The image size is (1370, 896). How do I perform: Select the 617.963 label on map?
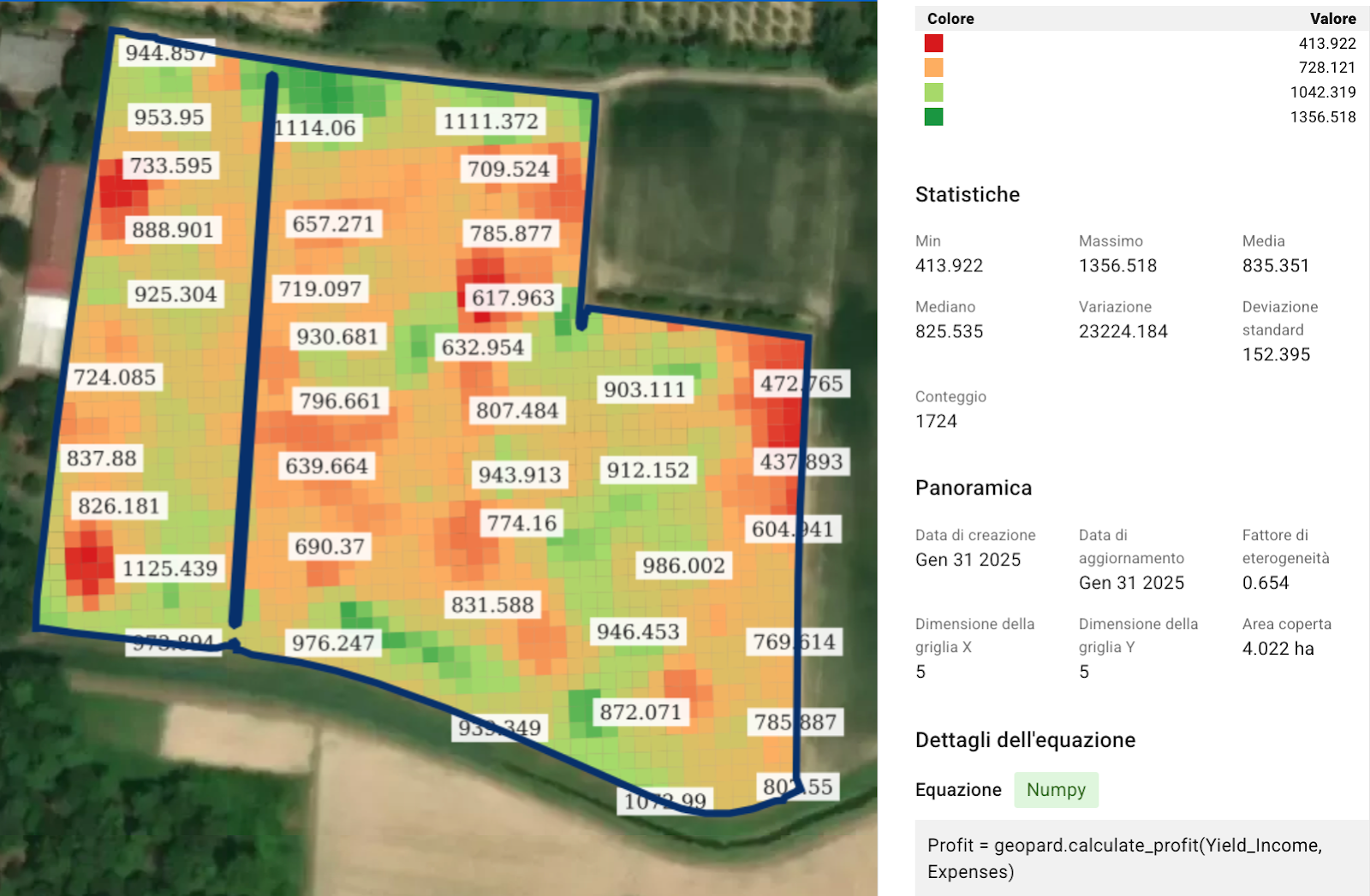pos(513,298)
